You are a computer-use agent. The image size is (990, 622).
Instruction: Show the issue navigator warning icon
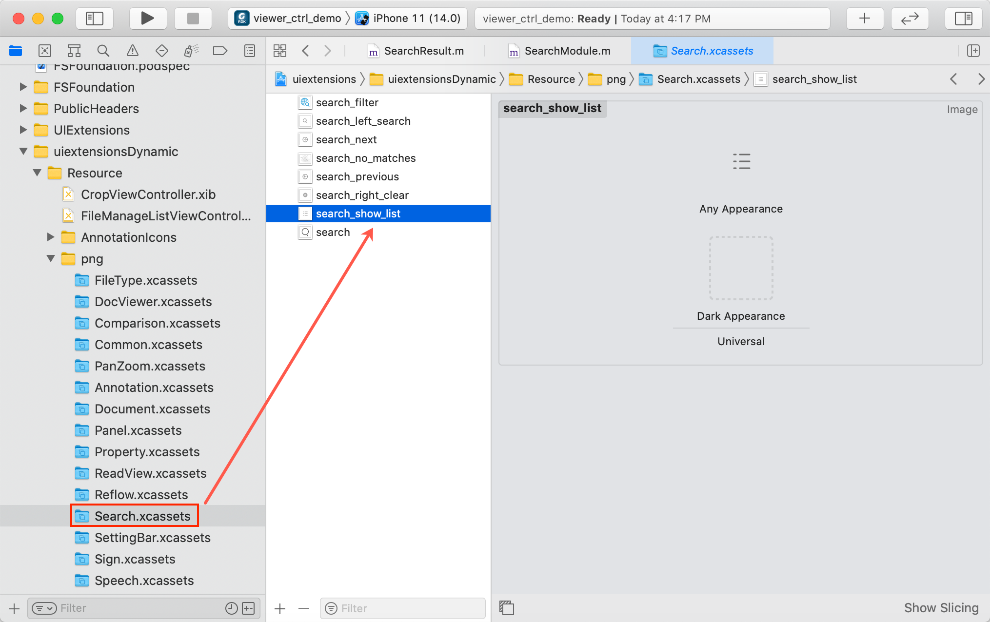pyautogui.click(x=132, y=51)
